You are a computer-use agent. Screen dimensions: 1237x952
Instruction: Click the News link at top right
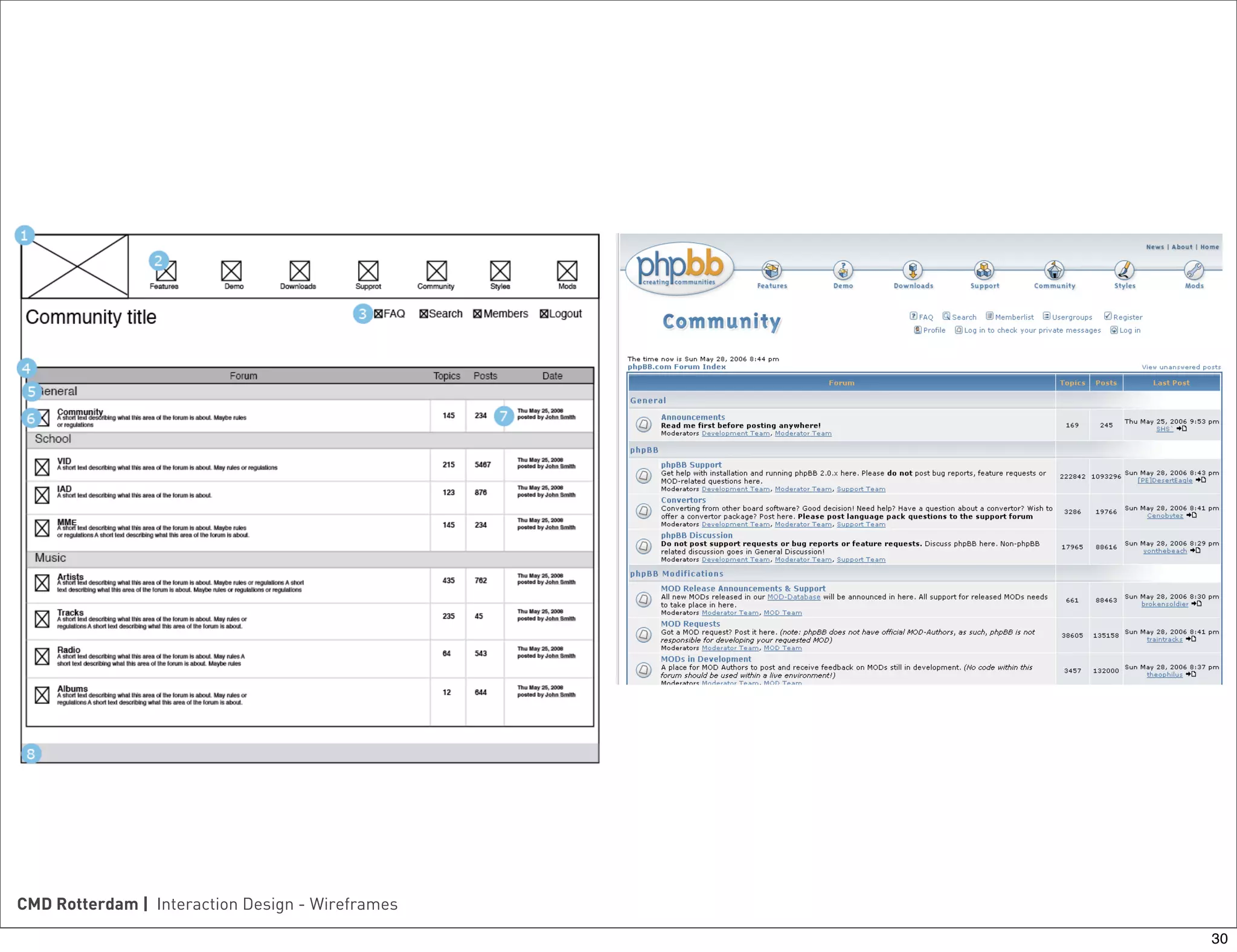click(x=1155, y=247)
